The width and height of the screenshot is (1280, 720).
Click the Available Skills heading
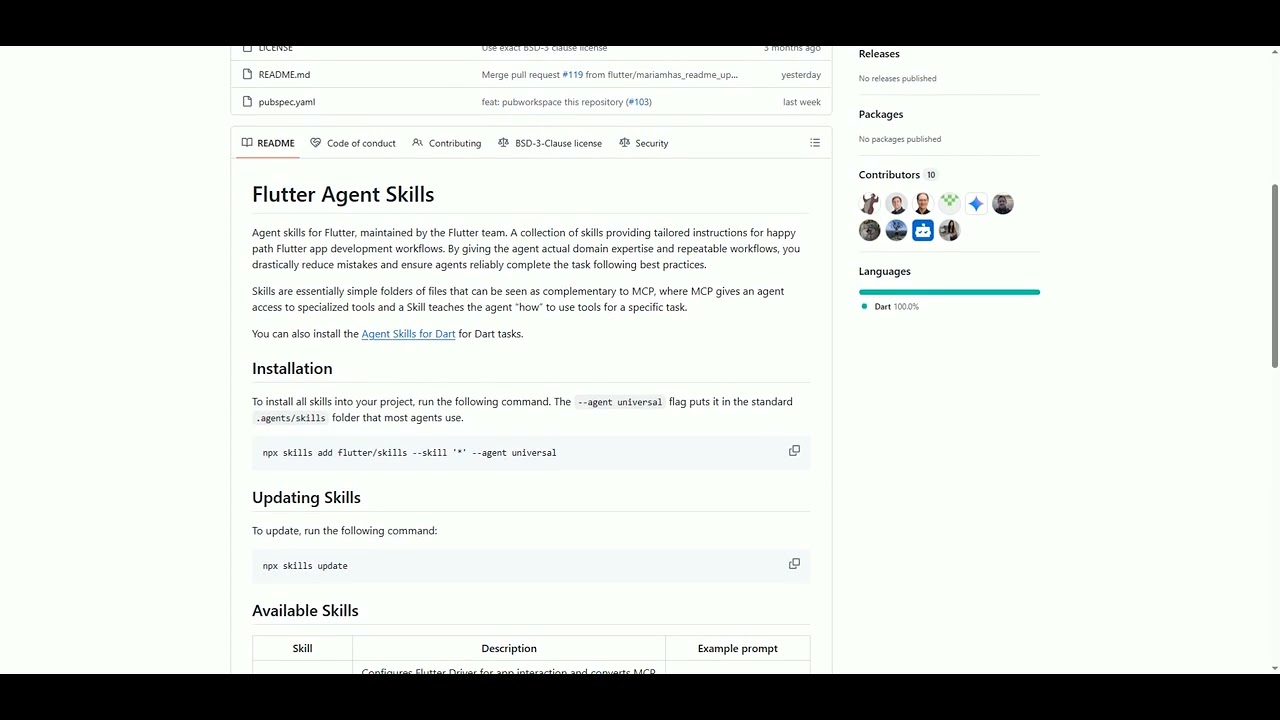pyautogui.click(x=305, y=611)
